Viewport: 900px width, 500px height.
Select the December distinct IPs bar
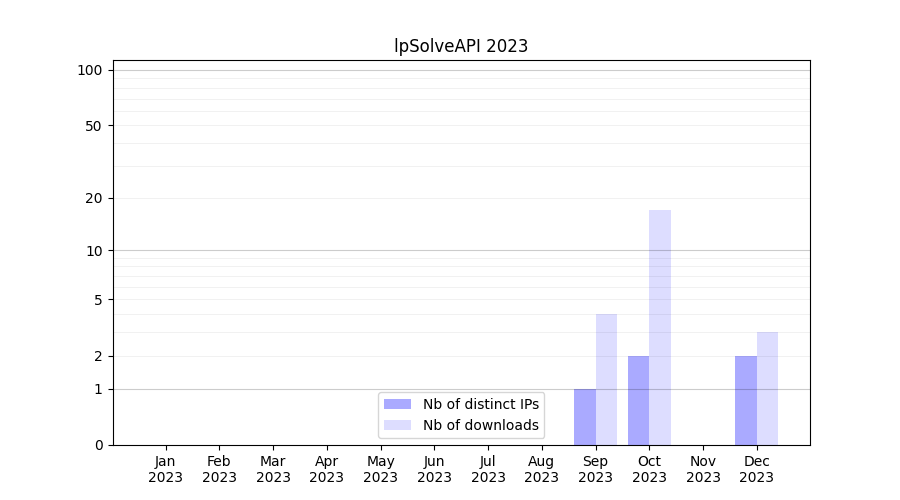point(746,400)
